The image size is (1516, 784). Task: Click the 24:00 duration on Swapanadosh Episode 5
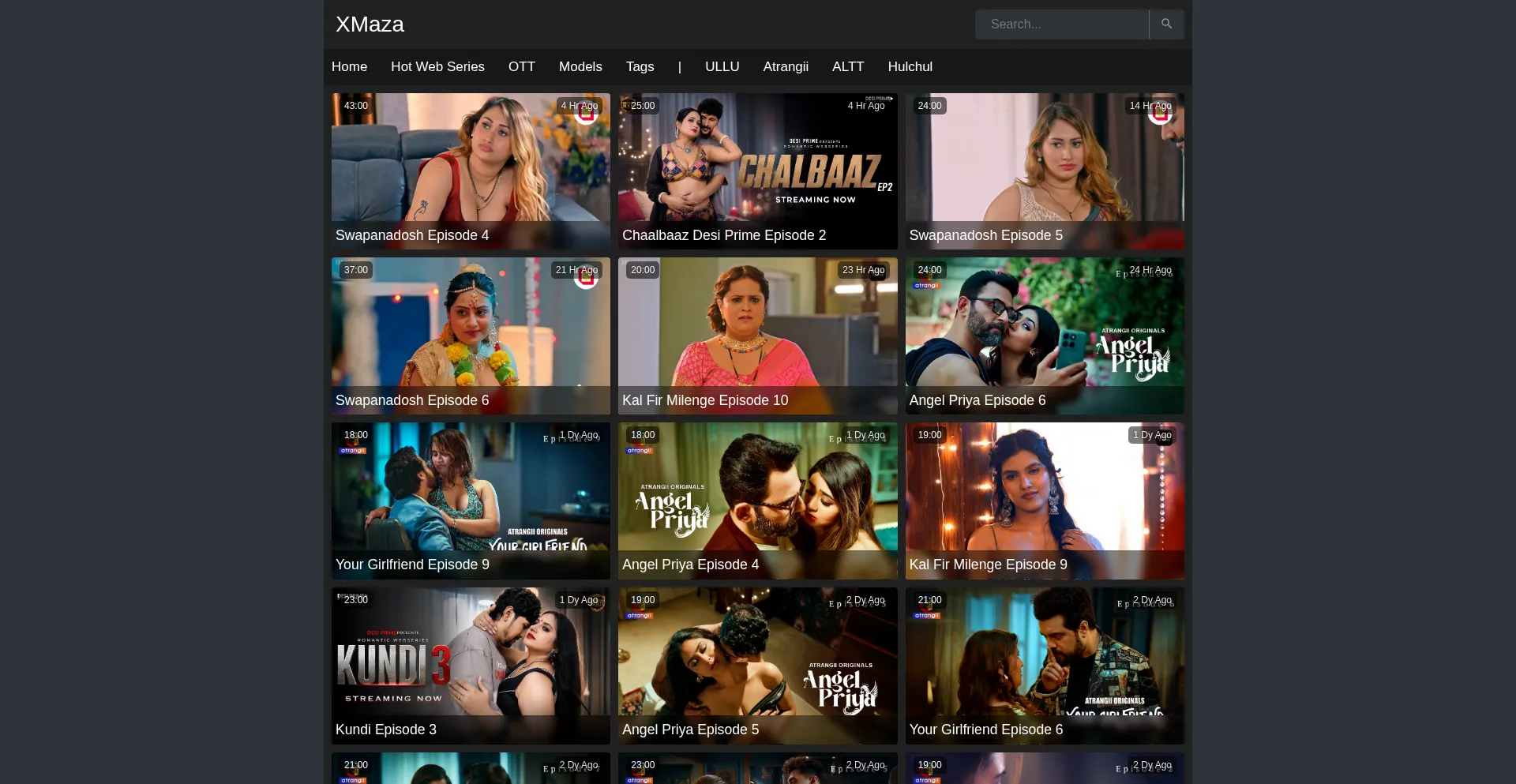pyautogui.click(x=929, y=106)
